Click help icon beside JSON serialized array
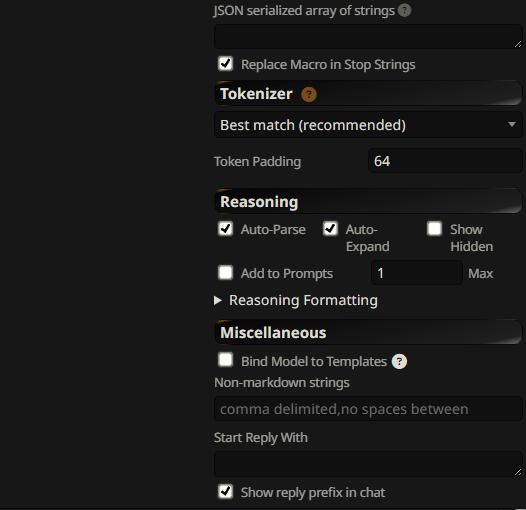This screenshot has height=510, width=526. pyautogui.click(x=404, y=10)
